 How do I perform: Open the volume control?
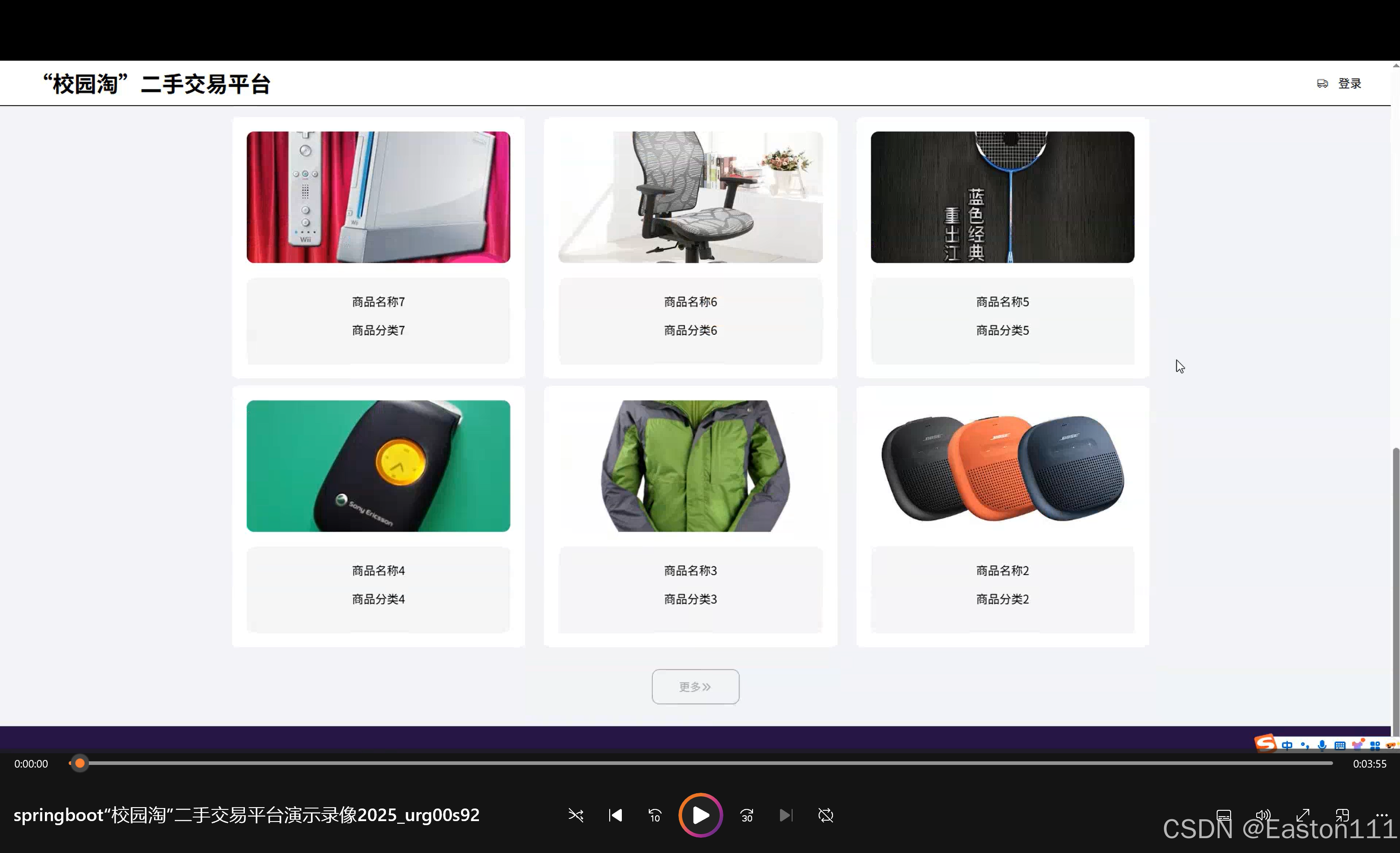tap(1263, 815)
